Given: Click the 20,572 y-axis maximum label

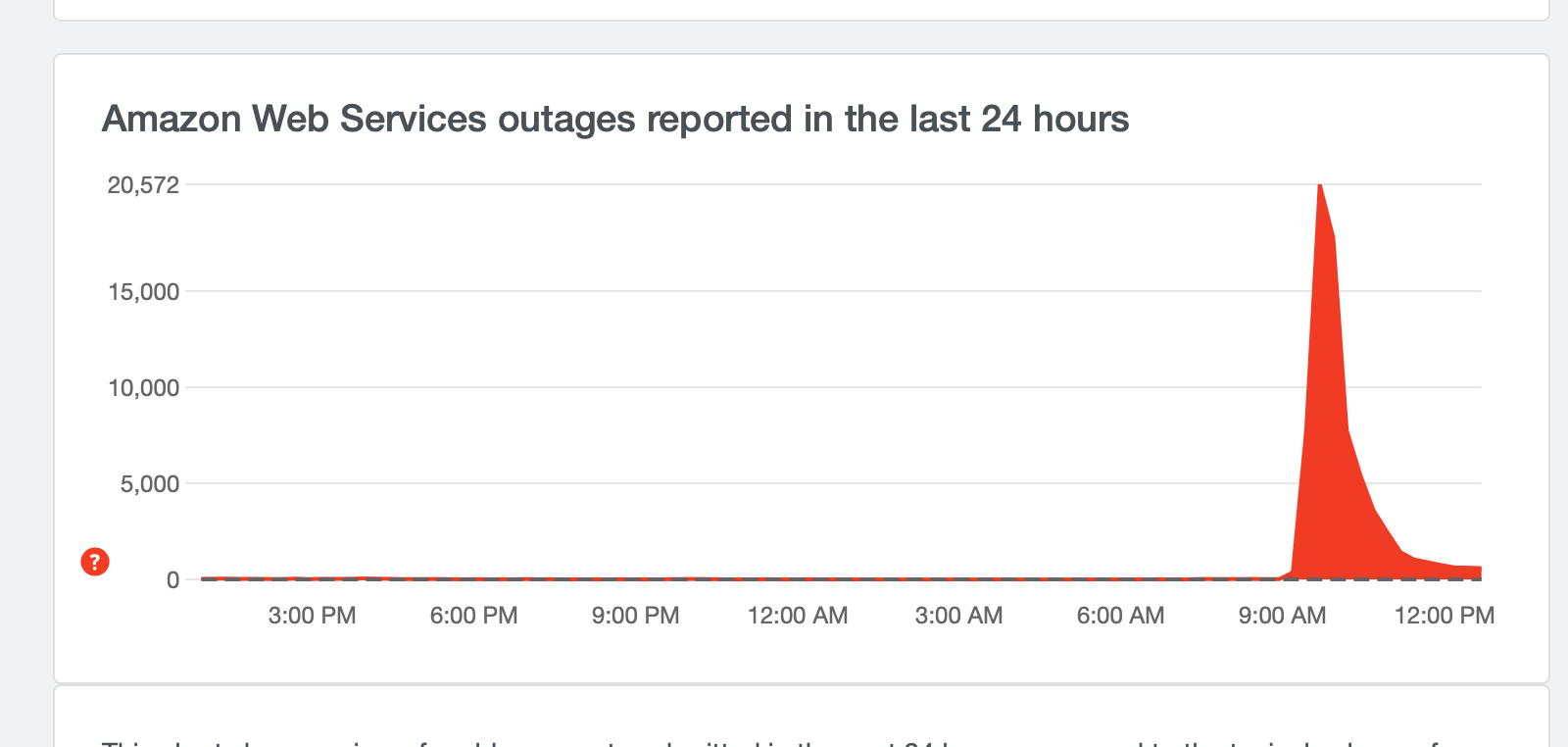Looking at the screenshot, I should [x=143, y=185].
